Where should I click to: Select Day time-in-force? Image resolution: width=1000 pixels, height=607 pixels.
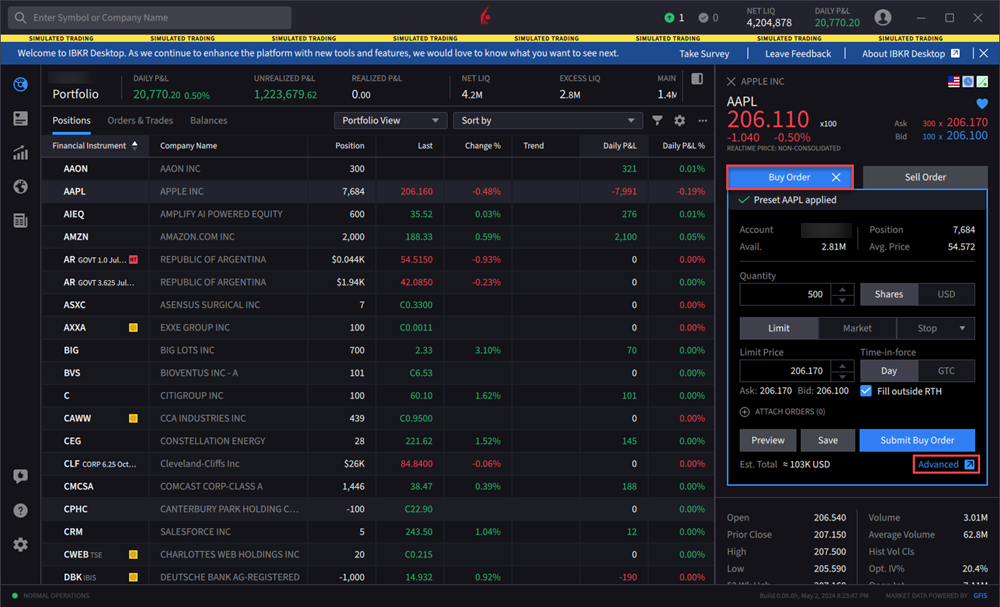pyautogui.click(x=889, y=370)
